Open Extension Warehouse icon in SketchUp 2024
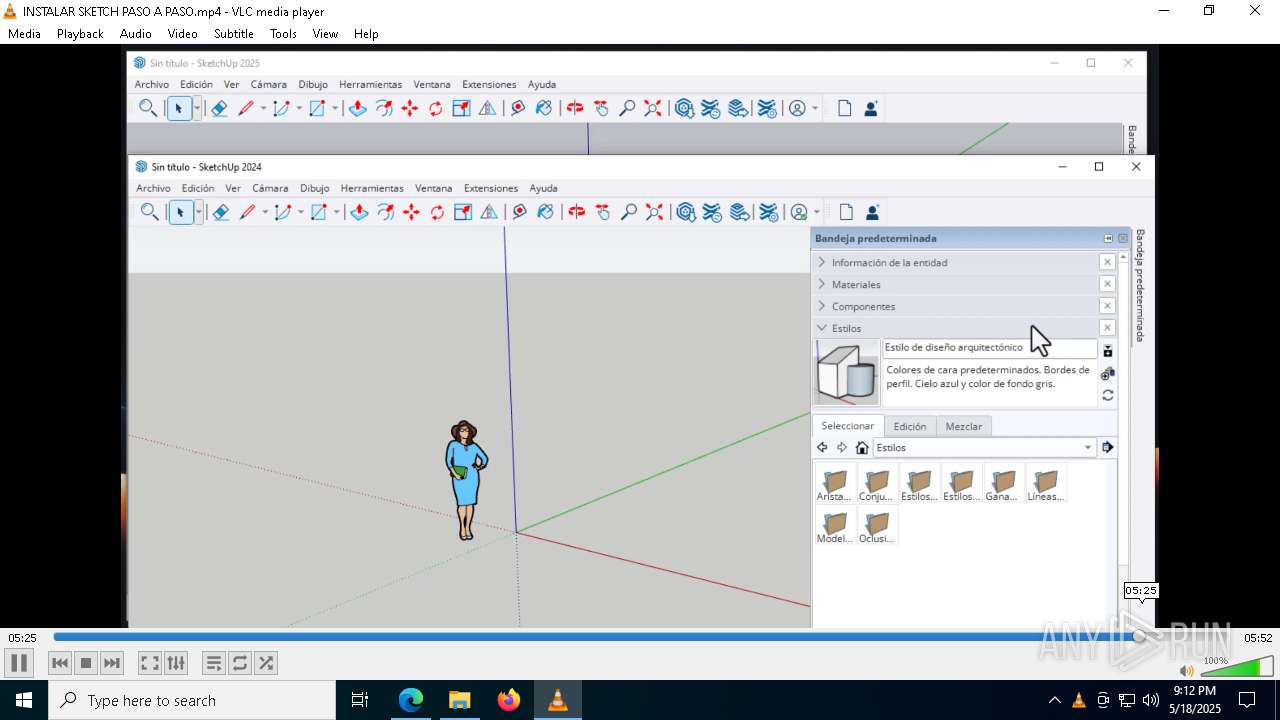The height and width of the screenshot is (720, 1280). [712, 212]
